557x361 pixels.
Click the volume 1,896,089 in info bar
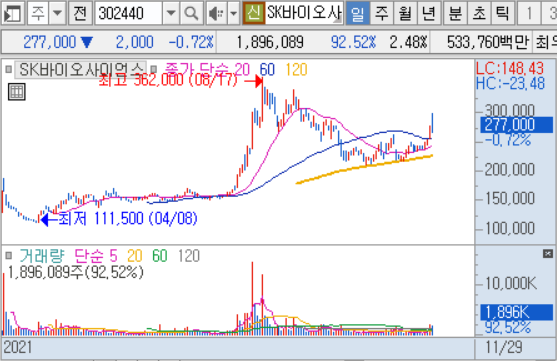click(x=270, y=43)
